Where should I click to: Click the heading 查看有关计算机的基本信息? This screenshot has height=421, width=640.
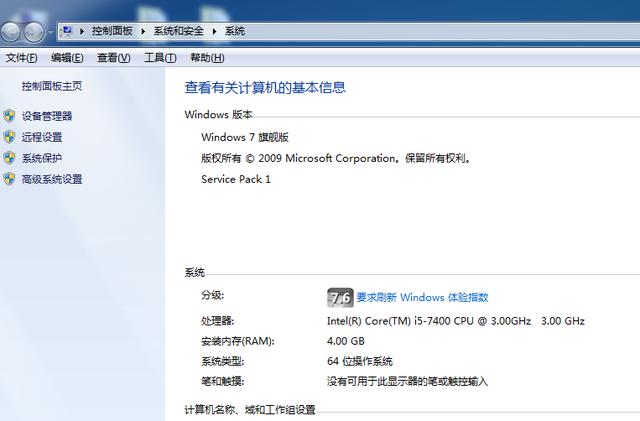265,87
